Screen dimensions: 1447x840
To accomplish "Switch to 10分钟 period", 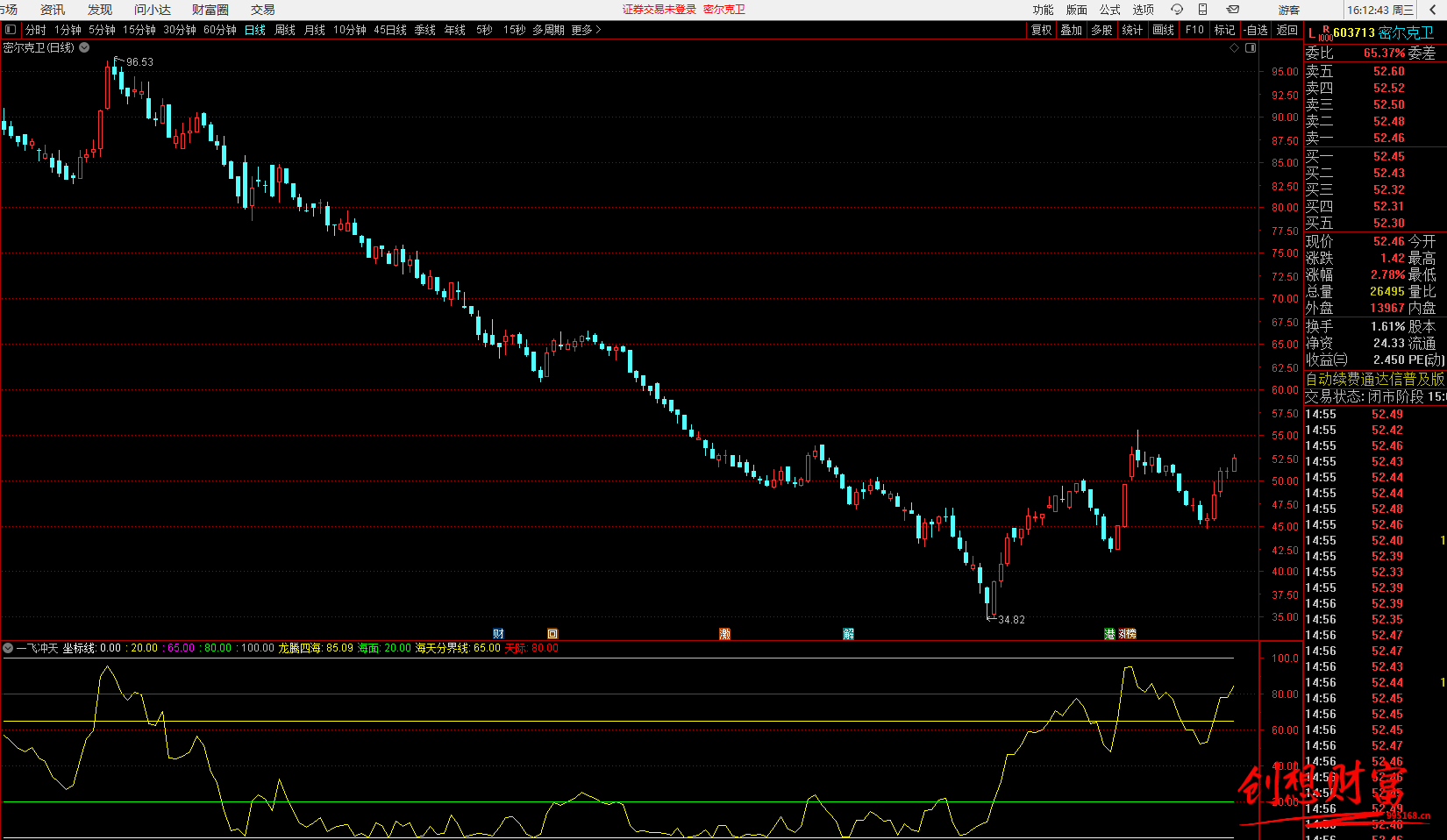I will (350, 30).
